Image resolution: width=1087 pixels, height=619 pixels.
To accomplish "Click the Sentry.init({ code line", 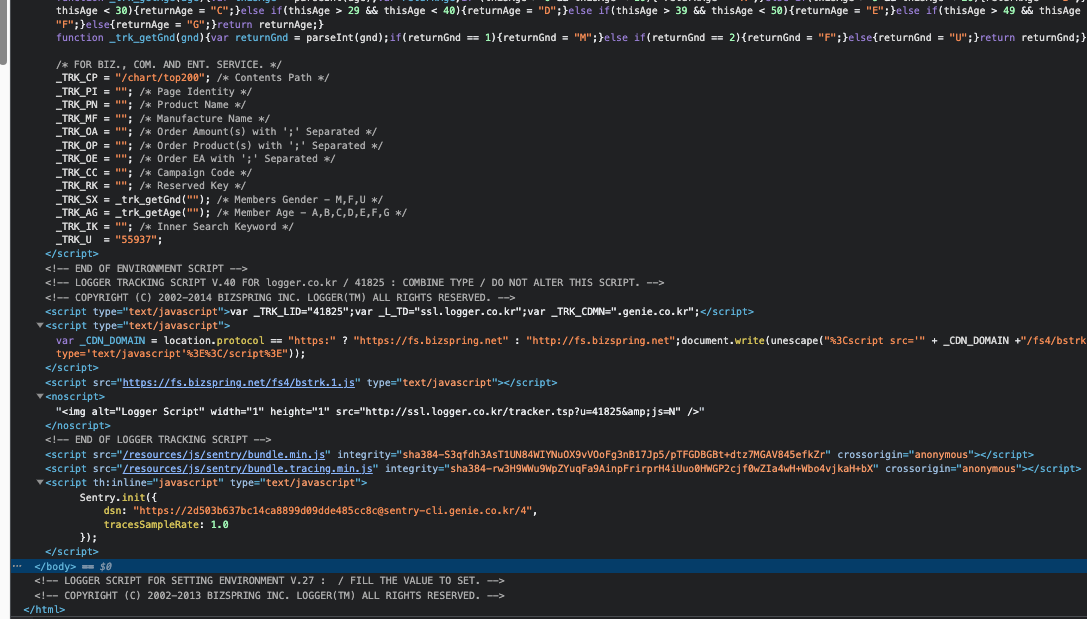I will click(x=118, y=497).
